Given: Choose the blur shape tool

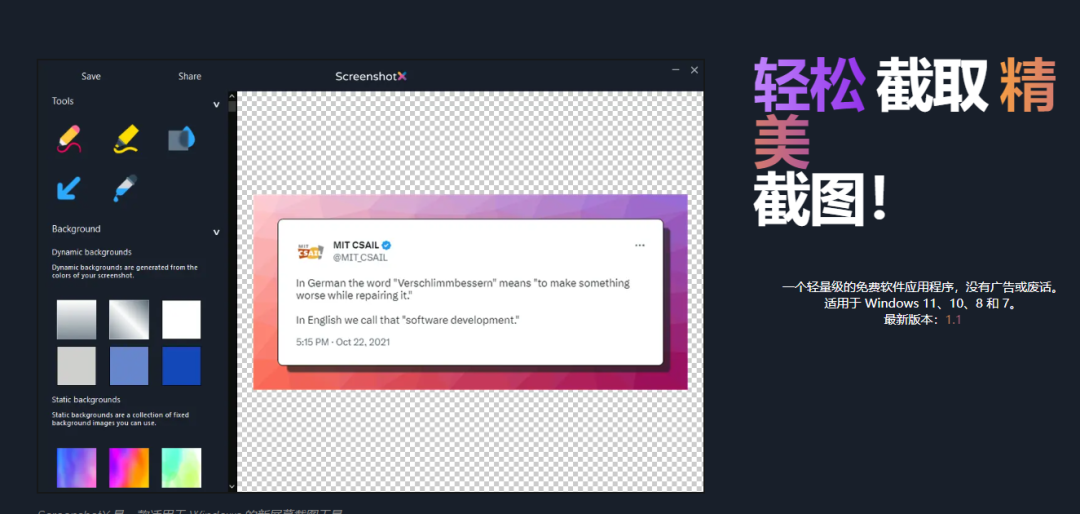Looking at the screenshot, I should pyautogui.click(x=182, y=138).
